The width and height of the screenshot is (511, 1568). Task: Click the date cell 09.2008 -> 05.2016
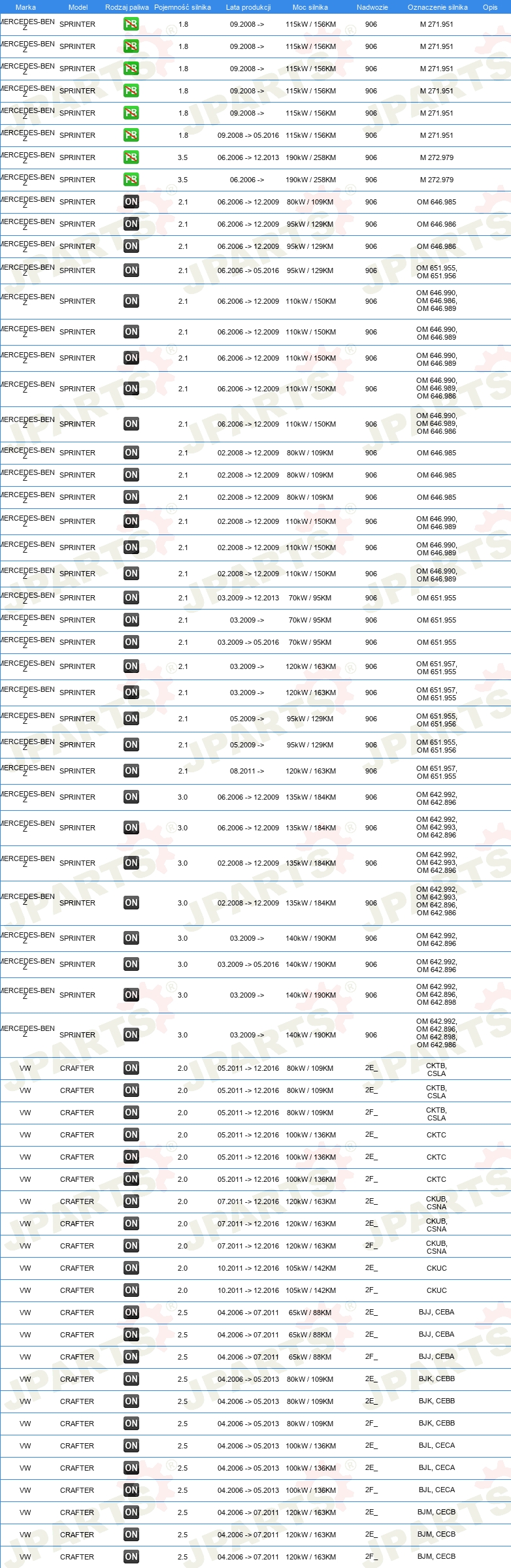click(248, 135)
